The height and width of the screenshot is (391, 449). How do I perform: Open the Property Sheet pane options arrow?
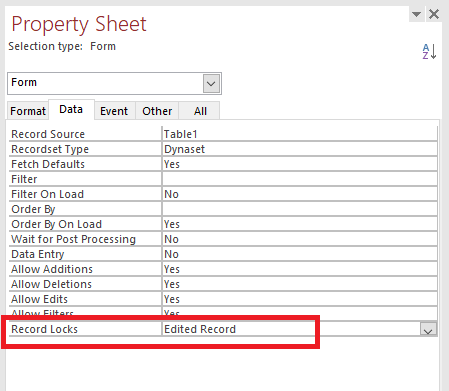416,14
